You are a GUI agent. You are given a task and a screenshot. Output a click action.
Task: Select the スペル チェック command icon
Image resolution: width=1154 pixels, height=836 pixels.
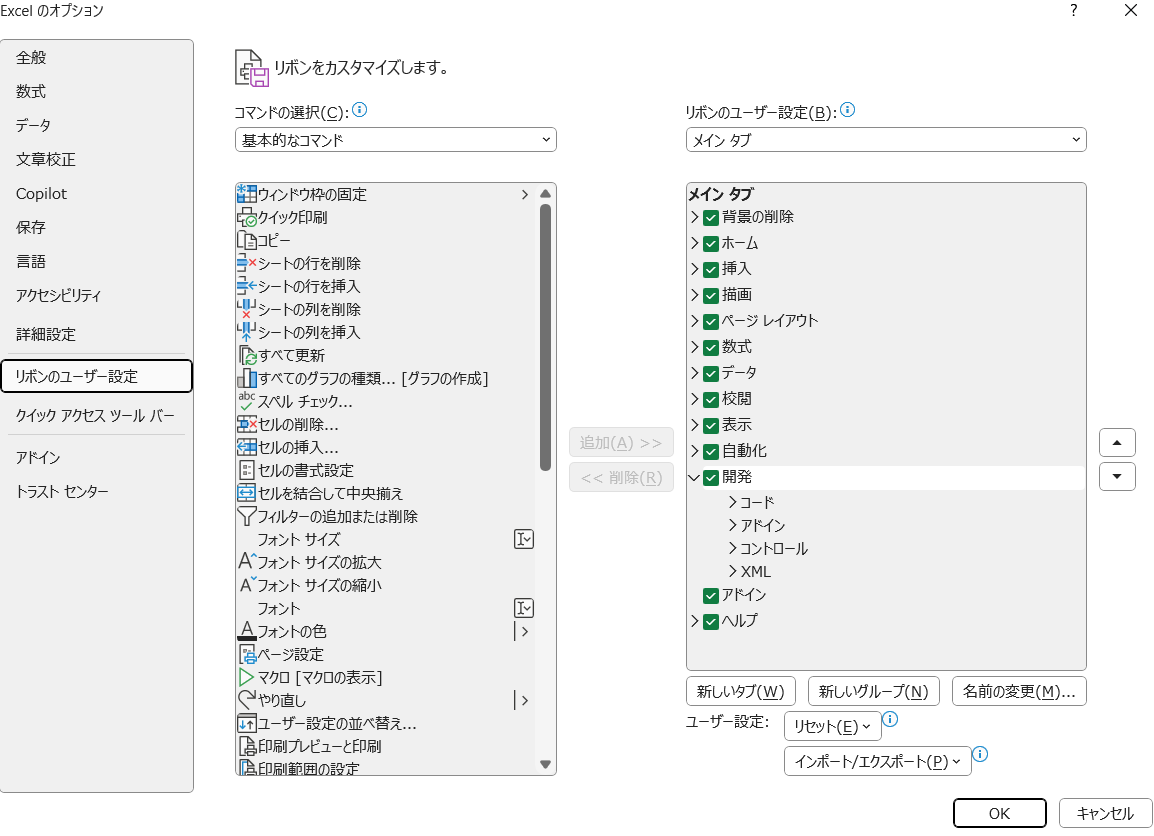pos(246,401)
